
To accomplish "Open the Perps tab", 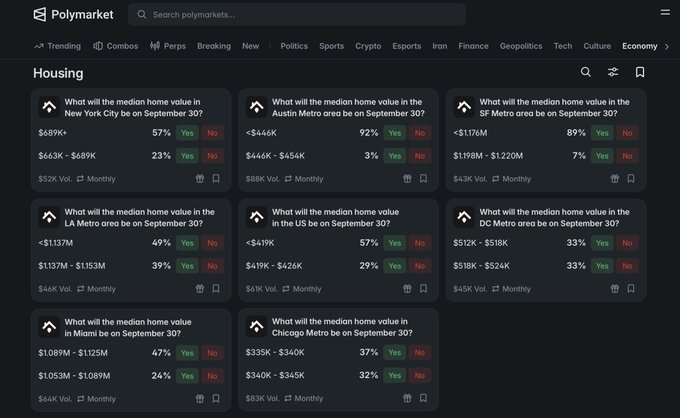I will [168, 46].
